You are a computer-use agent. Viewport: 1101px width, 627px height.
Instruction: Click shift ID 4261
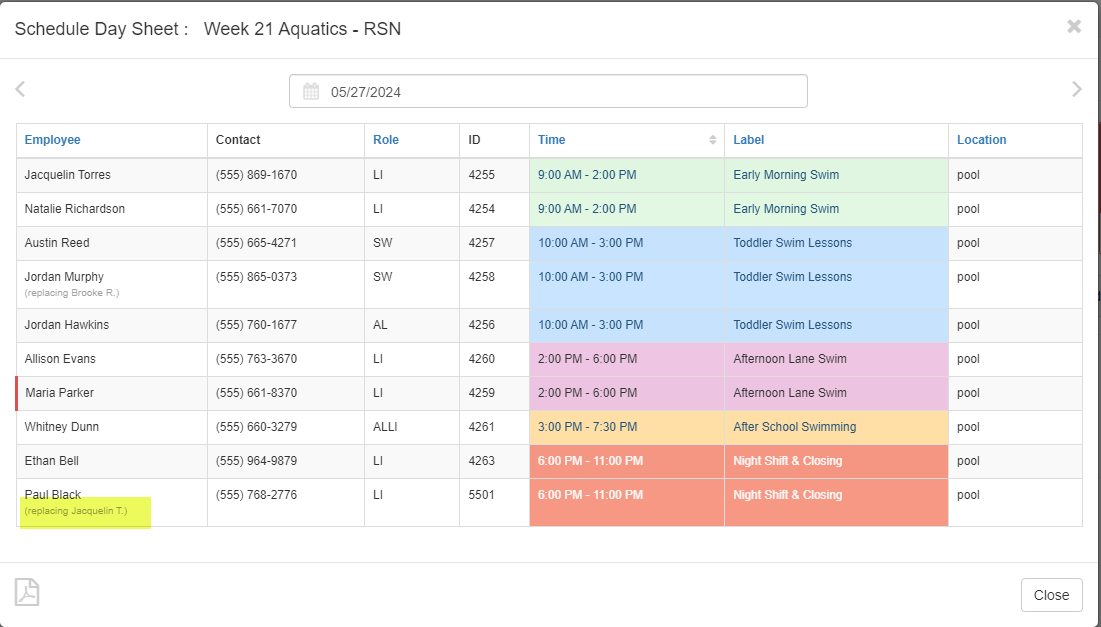(x=482, y=427)
